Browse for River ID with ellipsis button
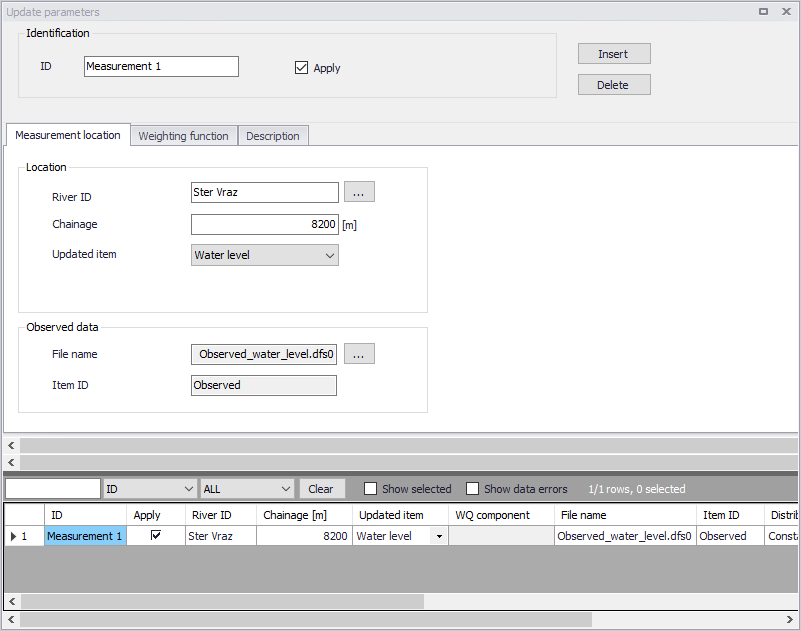The image size is (801, 631). [x=359, y=192]
